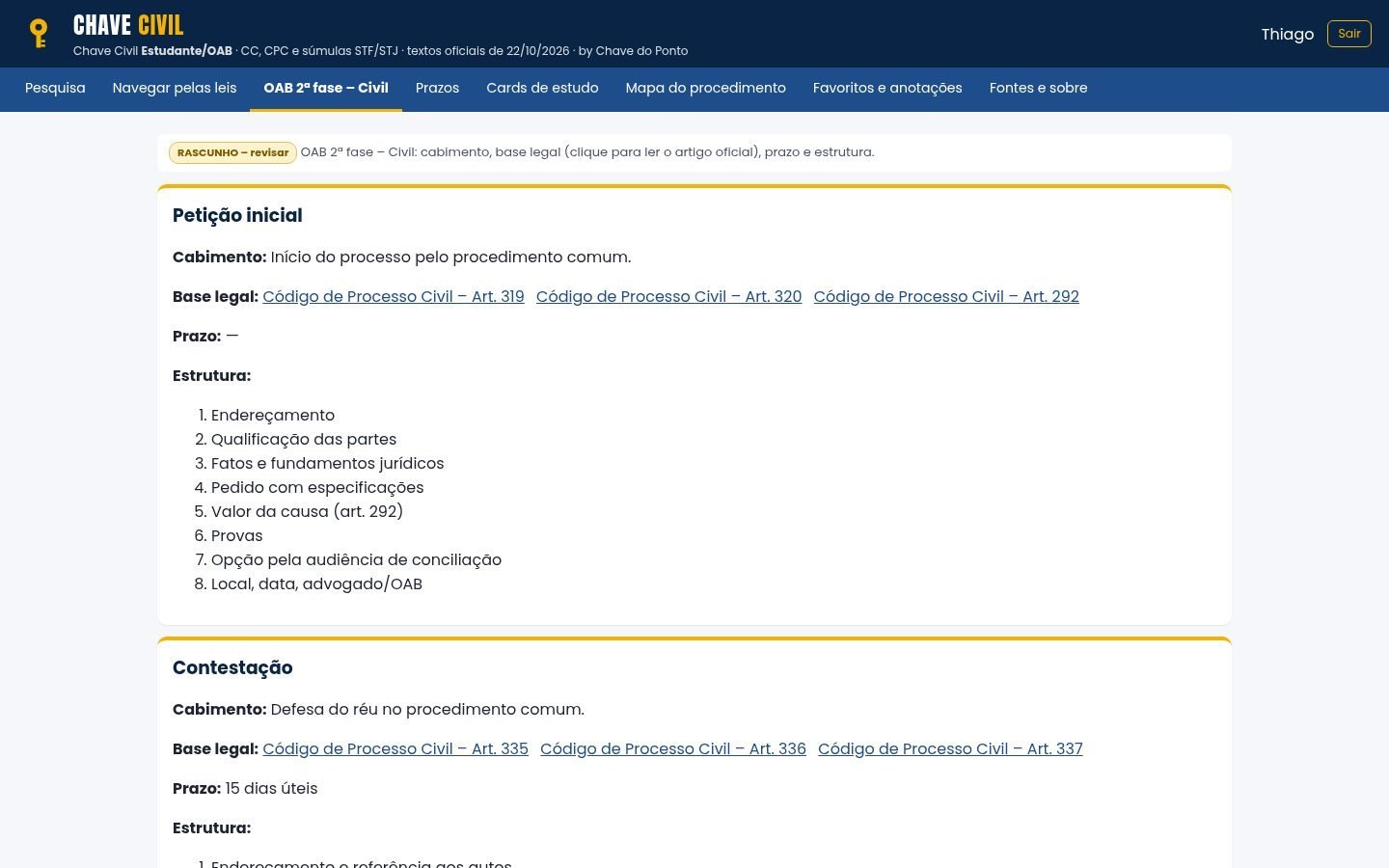Viewport: 1389px width, 868px height.
Task: Click list item Endereçamento in Petição inicial
Action: [x=273, y=416]
